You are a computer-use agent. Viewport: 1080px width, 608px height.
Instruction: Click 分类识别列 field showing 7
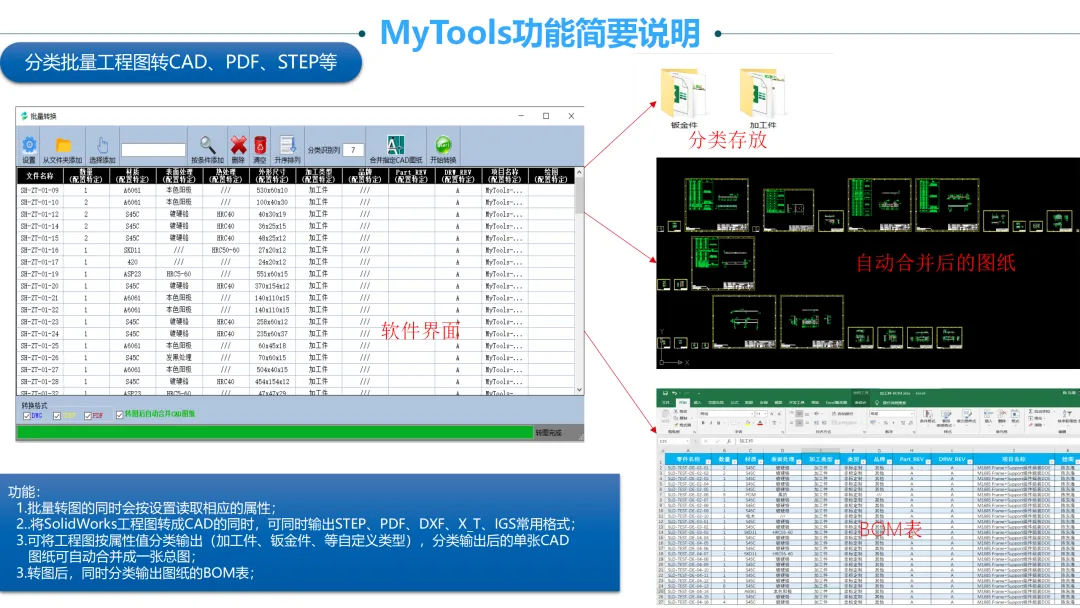point(353,149)
